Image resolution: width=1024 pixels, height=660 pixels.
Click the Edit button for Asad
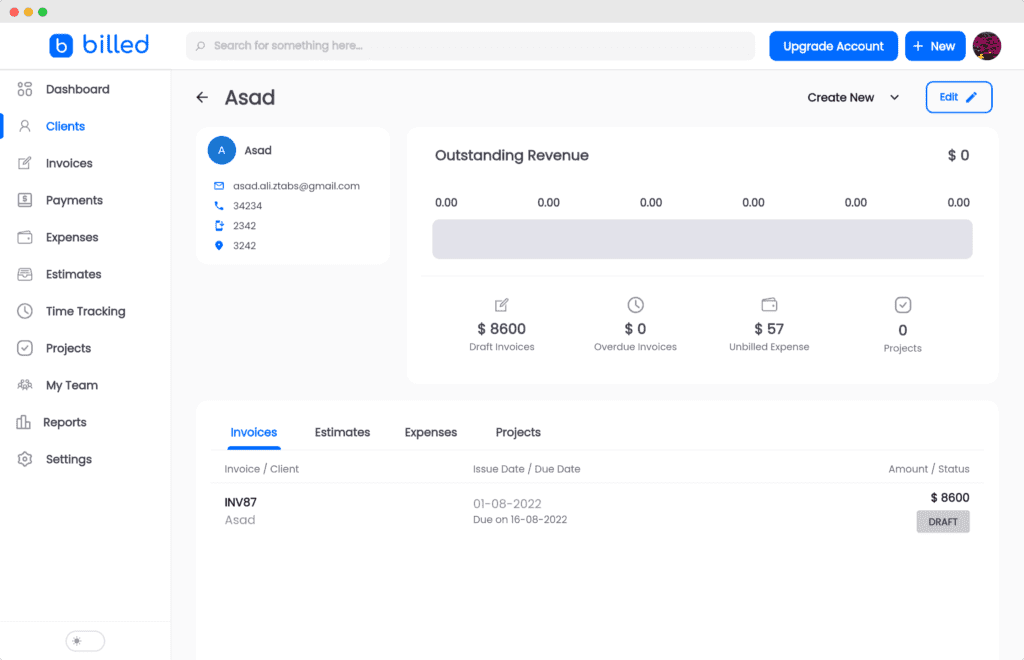tap(958, 97)
